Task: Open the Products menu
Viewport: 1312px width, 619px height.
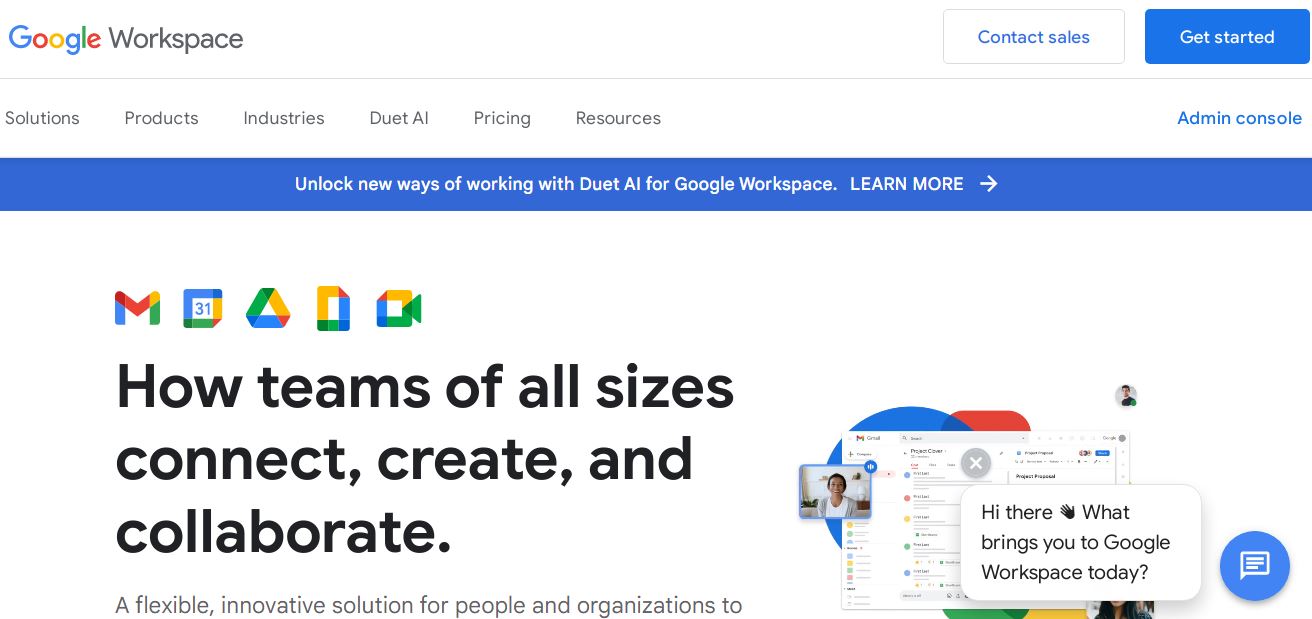Action: click(161, 118)
